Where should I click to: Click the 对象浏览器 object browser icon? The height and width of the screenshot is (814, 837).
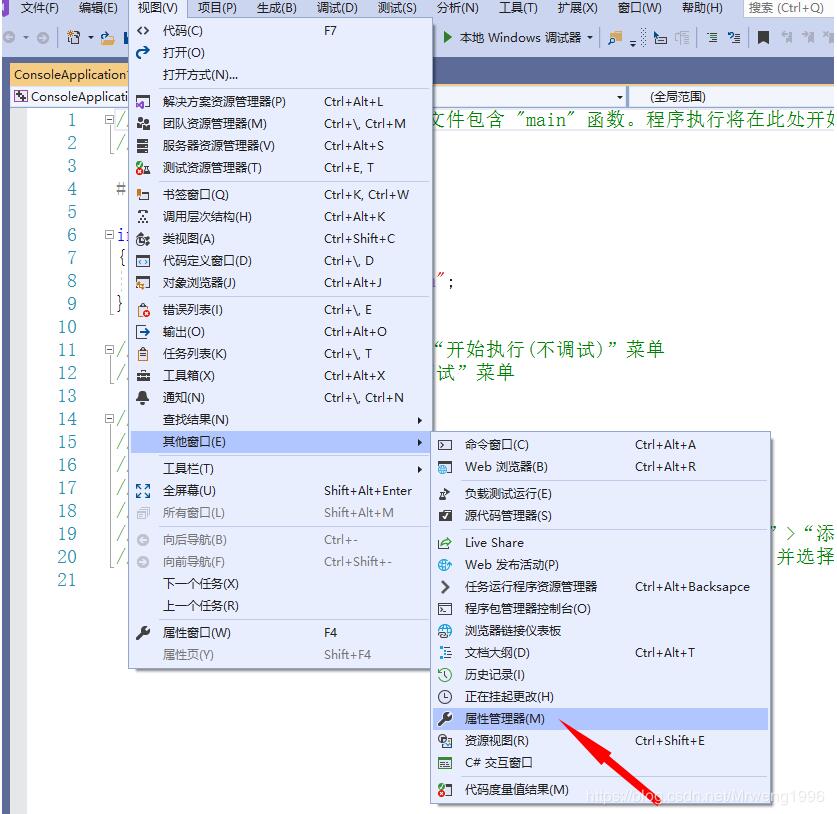click(143, 283)
